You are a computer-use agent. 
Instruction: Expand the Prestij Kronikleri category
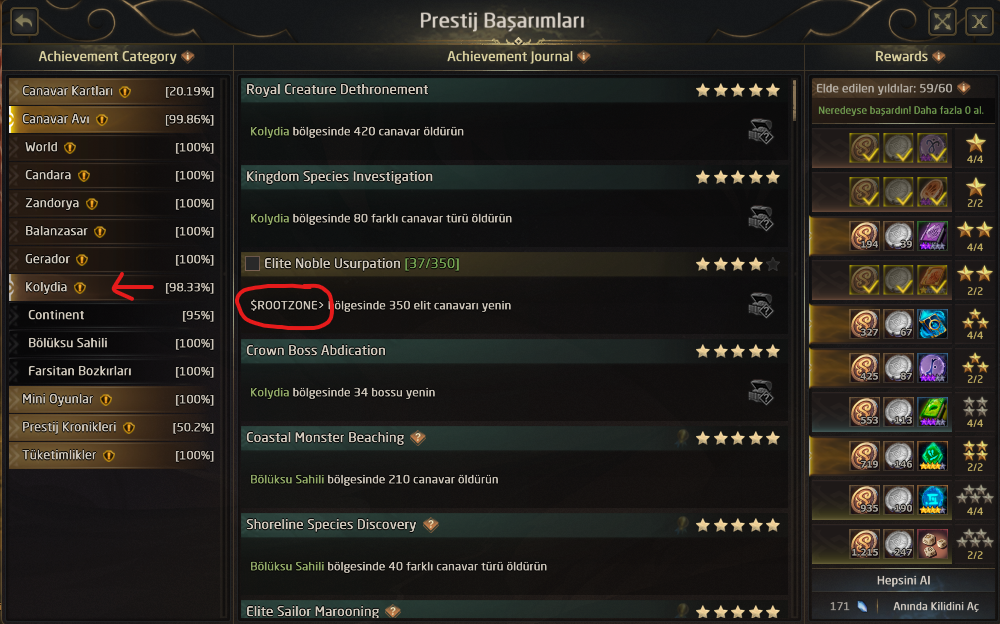[70, 427]
